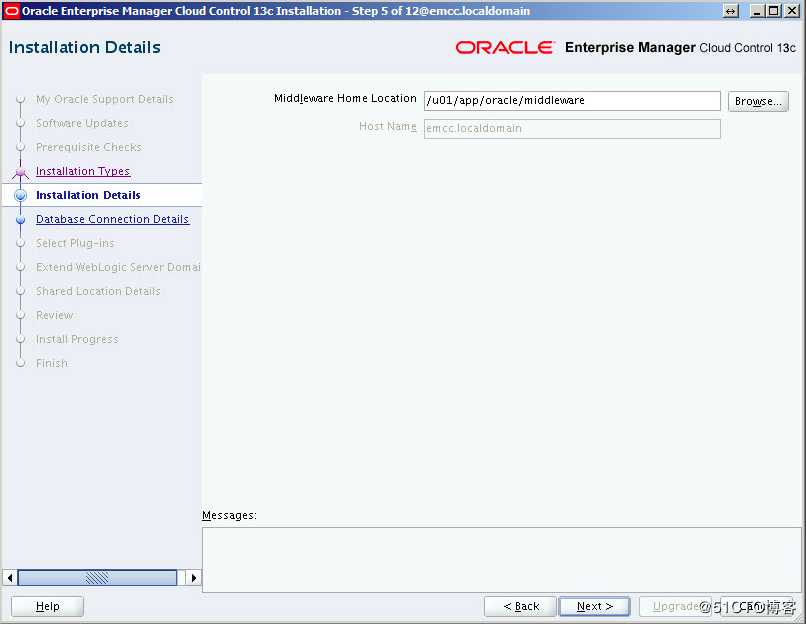Click the Finish step
Screen dimensions: 806x624
[x=51, y=363]
